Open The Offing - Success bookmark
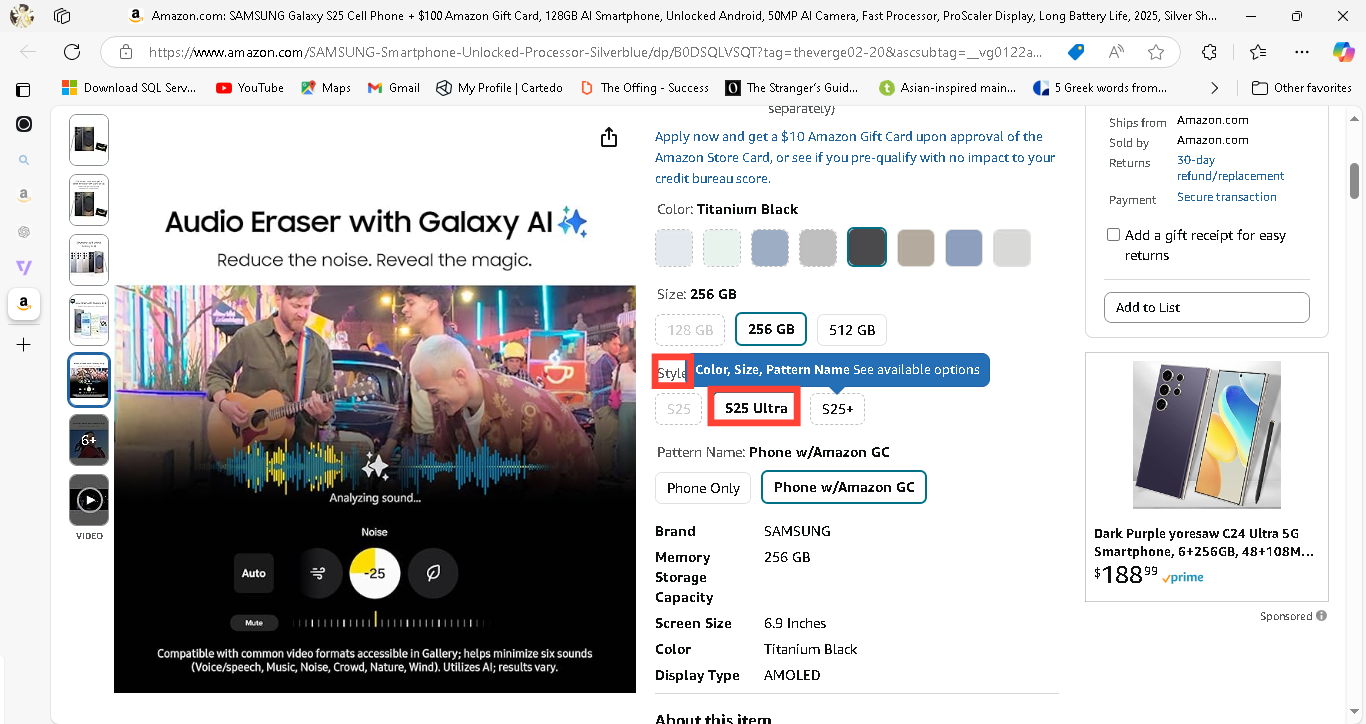 [x=644, y=88]
